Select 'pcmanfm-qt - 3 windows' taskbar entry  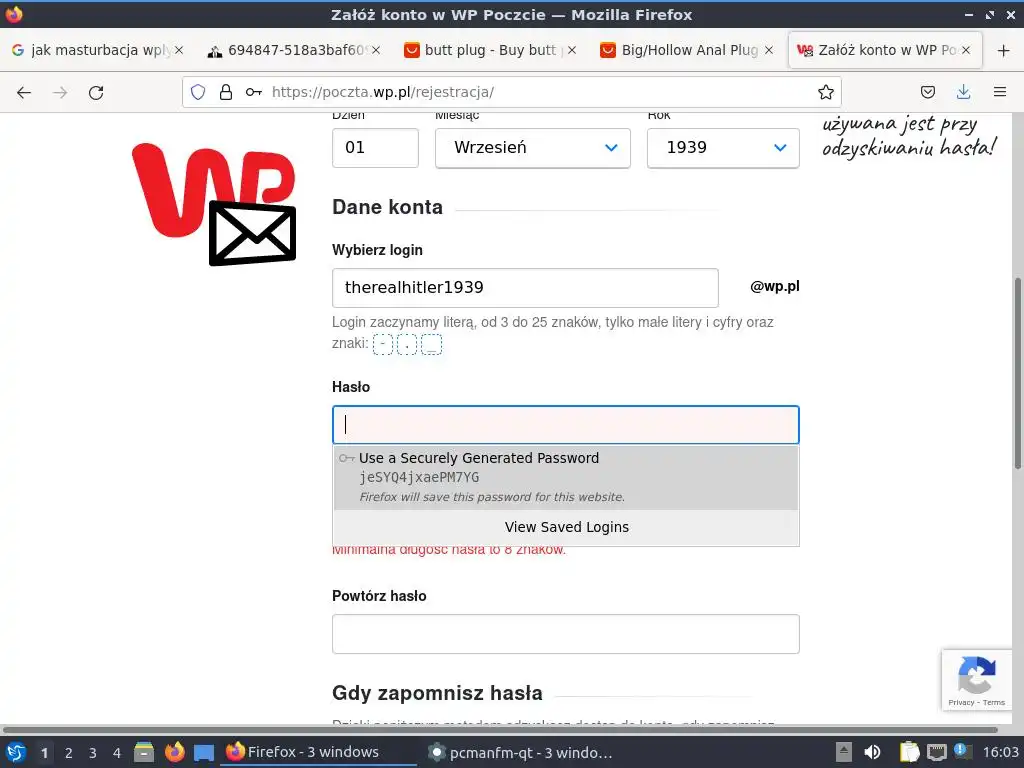click(520, 752)
